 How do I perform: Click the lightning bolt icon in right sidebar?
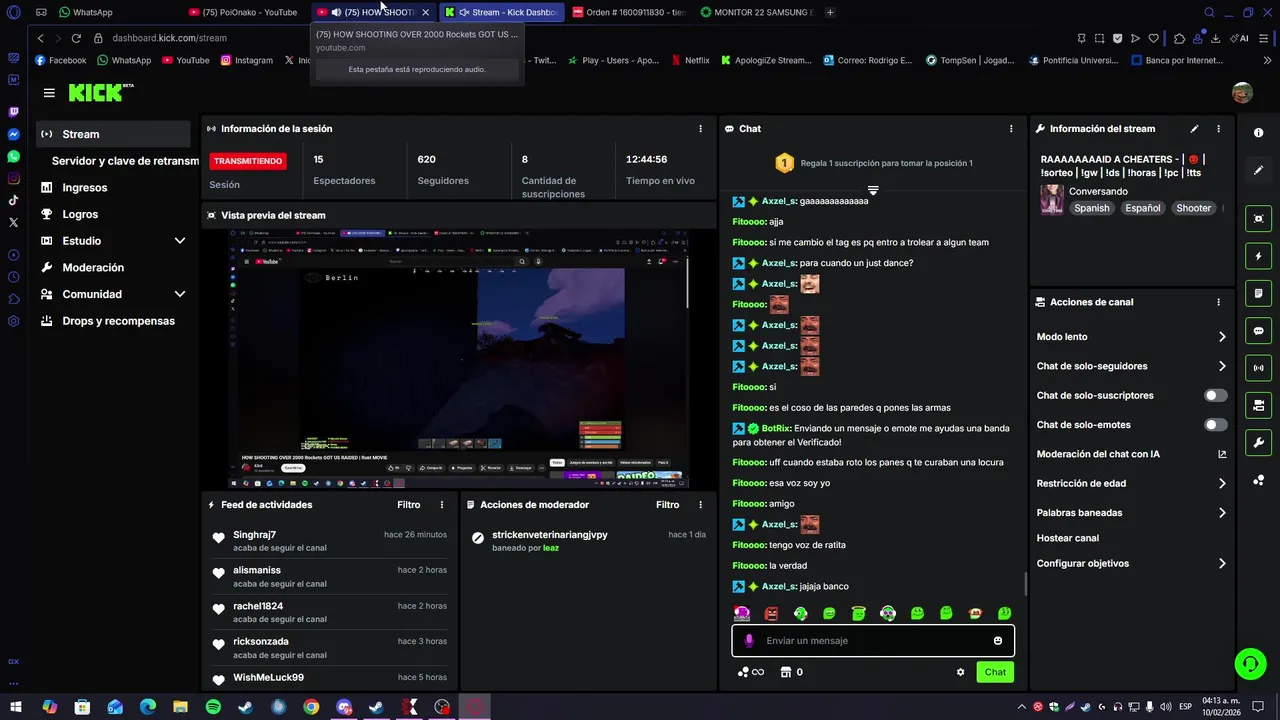coord(1258,256)
